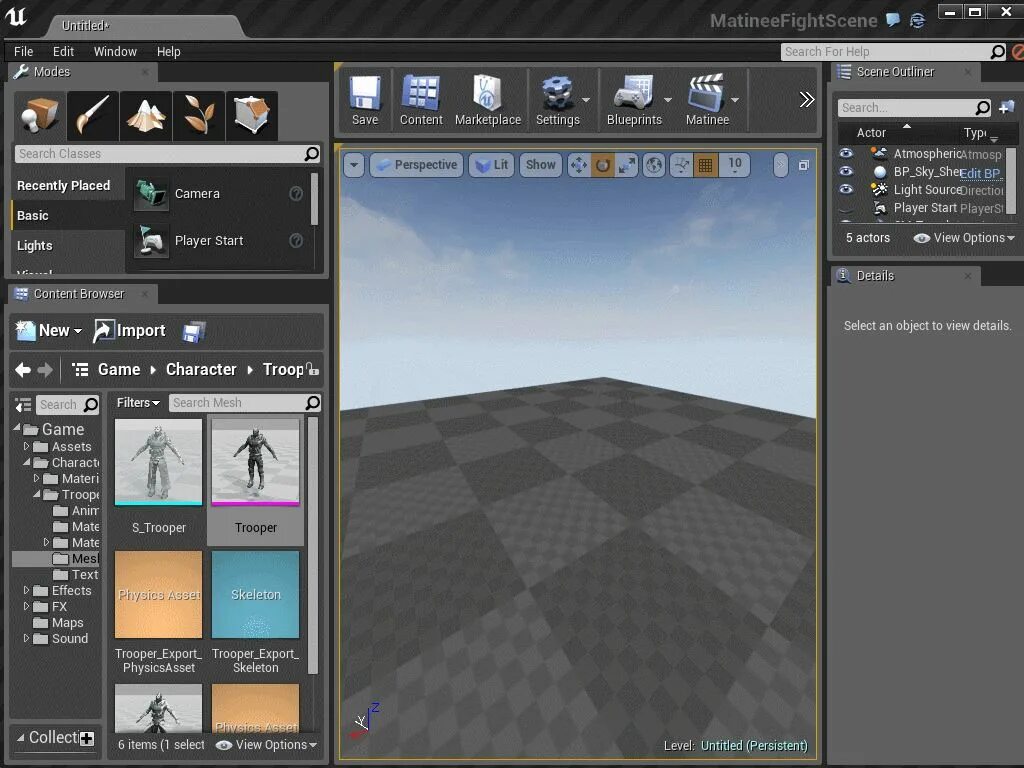1024x768 pixels.
Task: Click the search icon in Search For Help
Action: [x=997, y=52]
